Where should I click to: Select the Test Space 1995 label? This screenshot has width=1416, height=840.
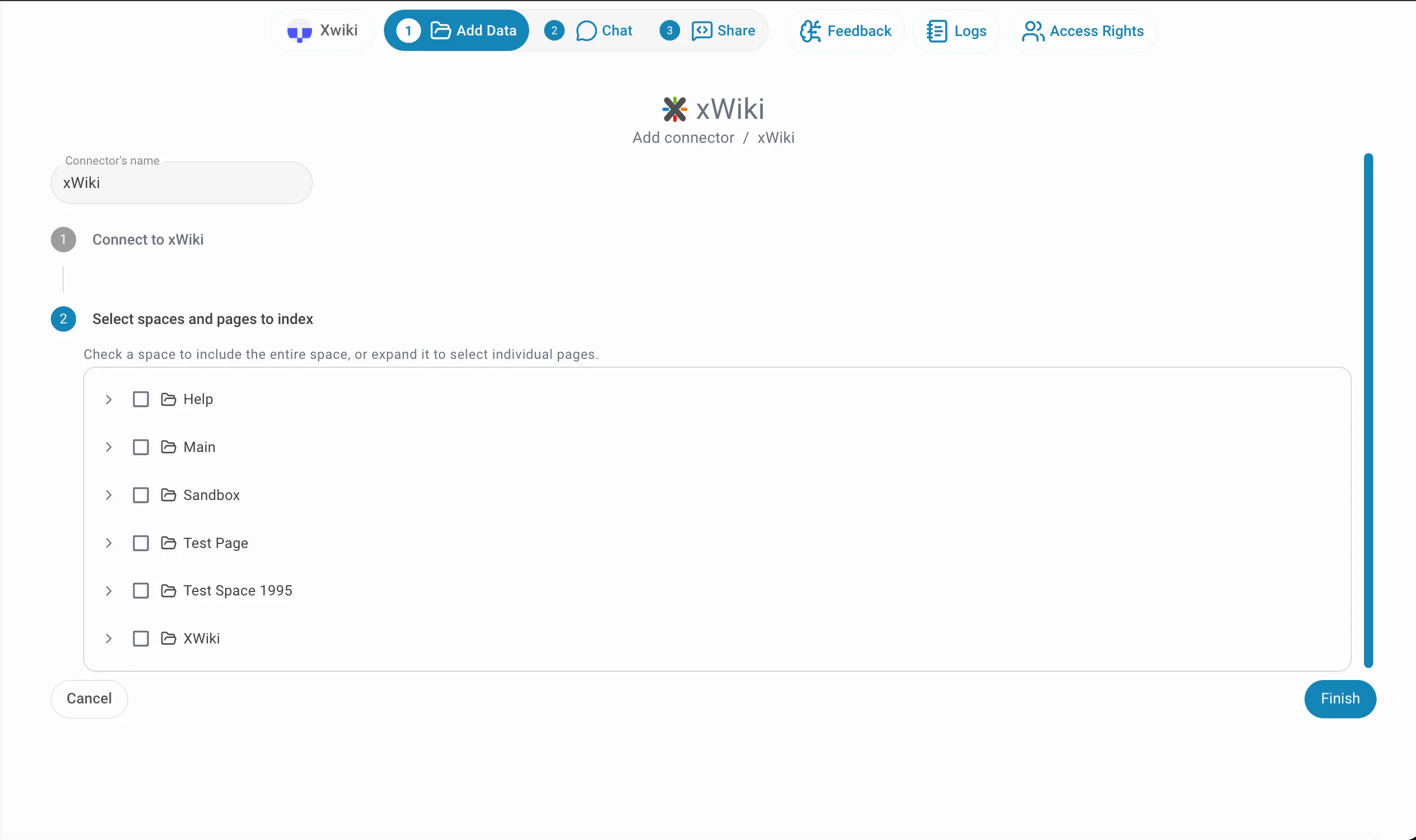click(x=238, y=590)
